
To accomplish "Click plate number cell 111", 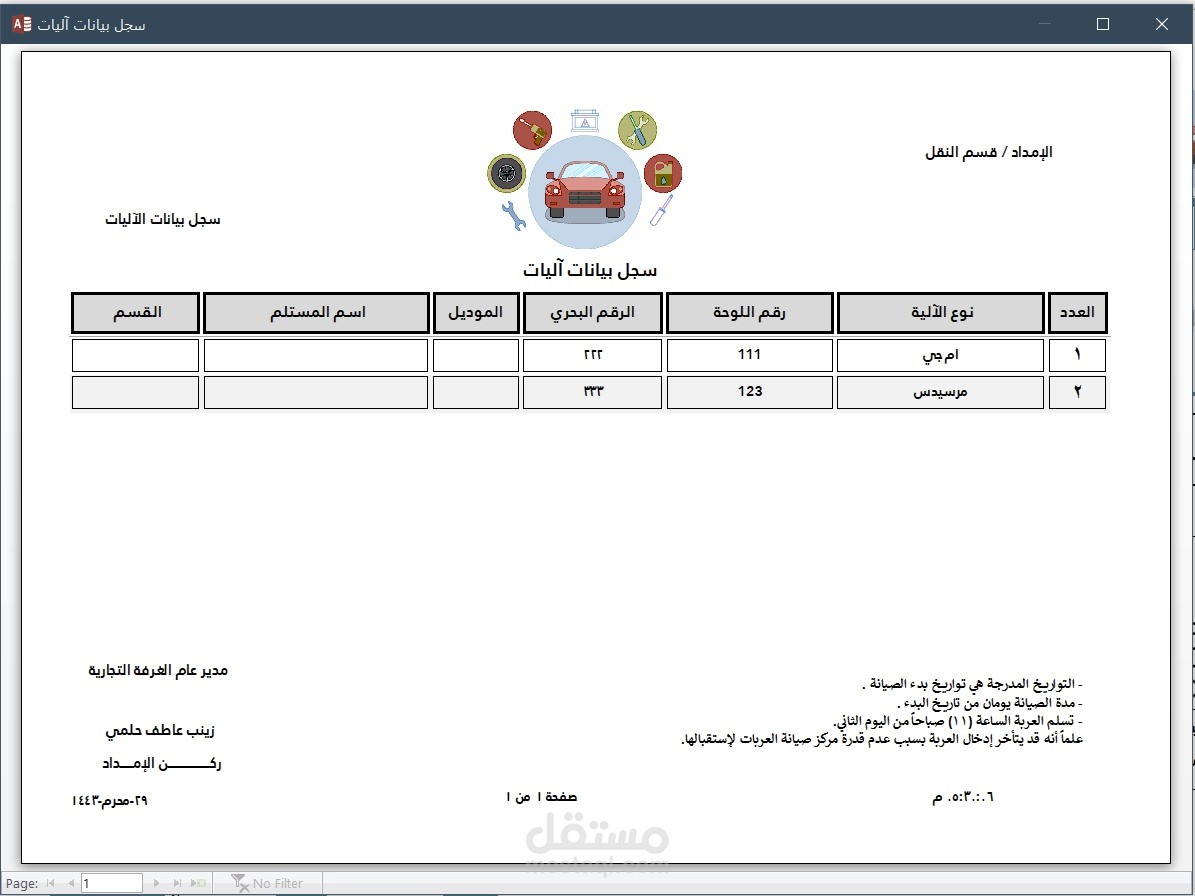I will tap(750, 355).
